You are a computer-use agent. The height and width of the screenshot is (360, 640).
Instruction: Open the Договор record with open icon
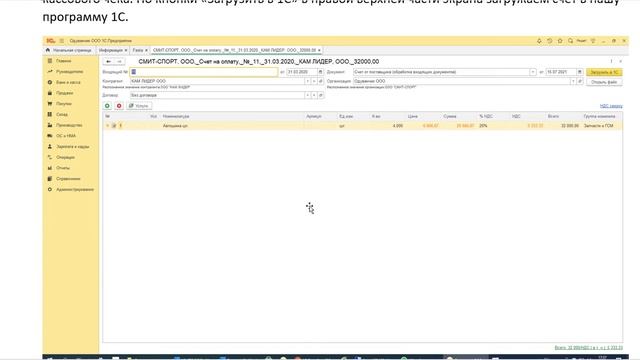click(321, 95)
